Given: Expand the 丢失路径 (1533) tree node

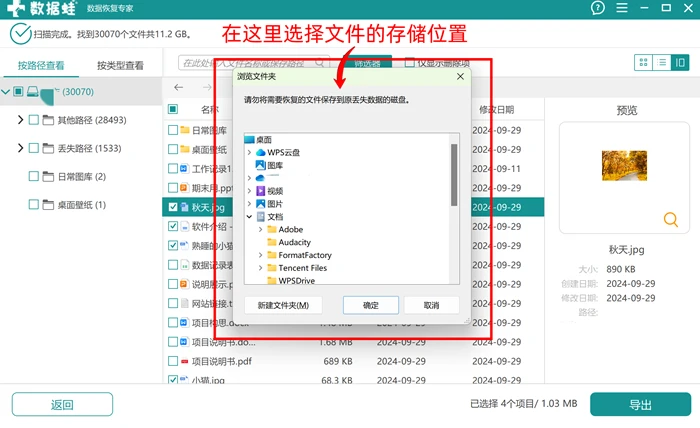Looking at the screenshot, I should click(x=20, y=148).
